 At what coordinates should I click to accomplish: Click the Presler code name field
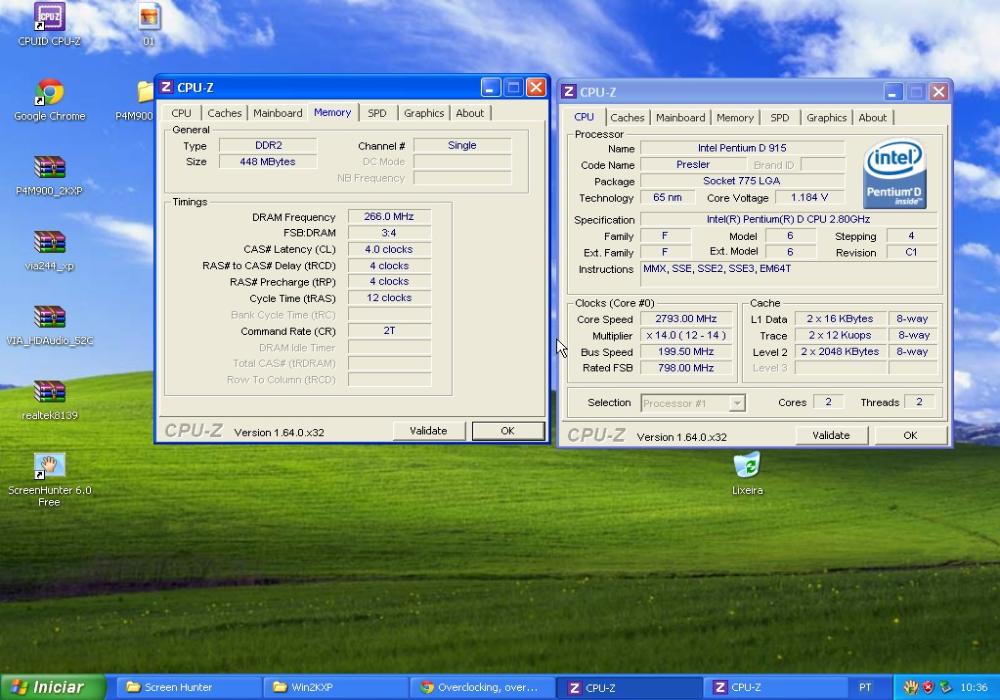693,164
